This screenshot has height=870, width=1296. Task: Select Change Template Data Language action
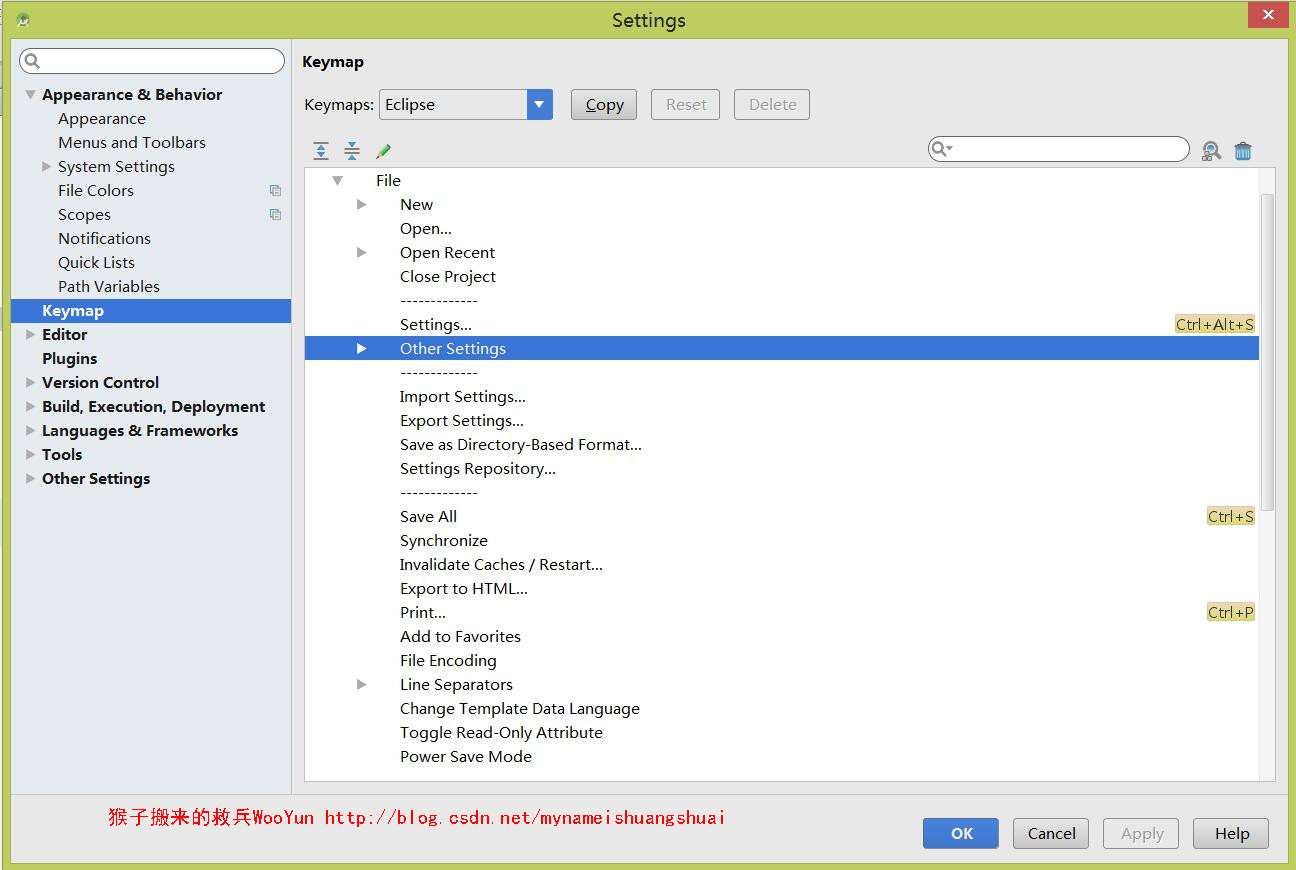(520, 708)
